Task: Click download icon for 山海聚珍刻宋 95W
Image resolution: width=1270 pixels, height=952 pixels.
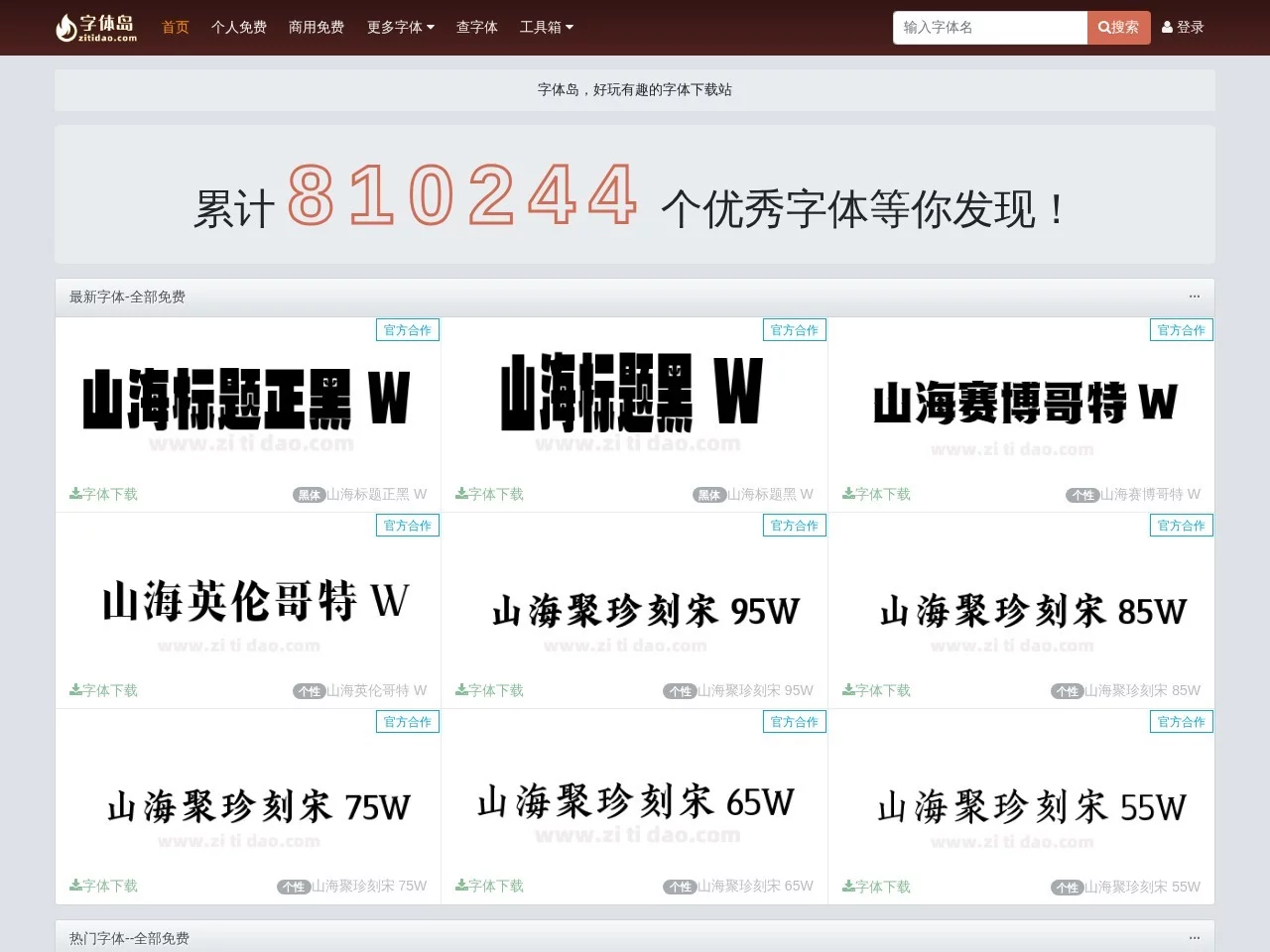Action: [462, 688]
